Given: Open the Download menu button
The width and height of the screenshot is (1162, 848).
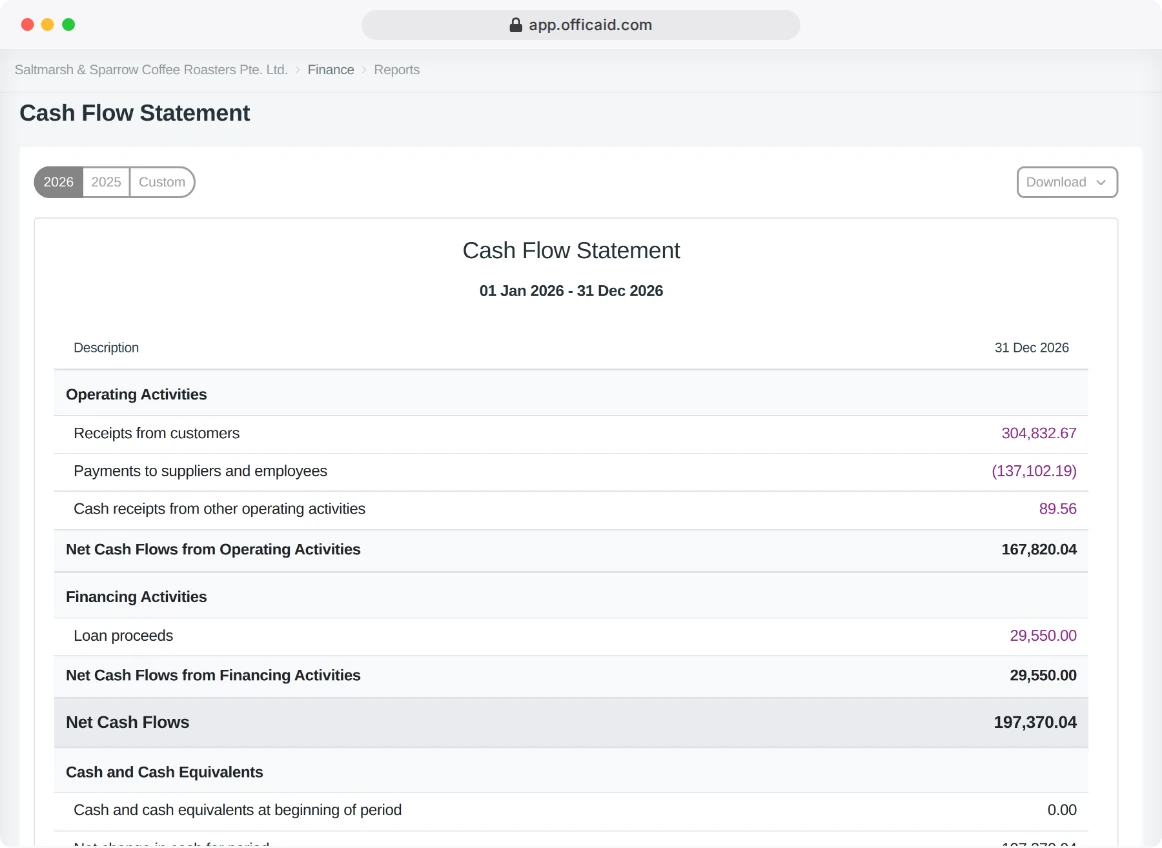Looking at the screenshot, I should point(1067,182).
